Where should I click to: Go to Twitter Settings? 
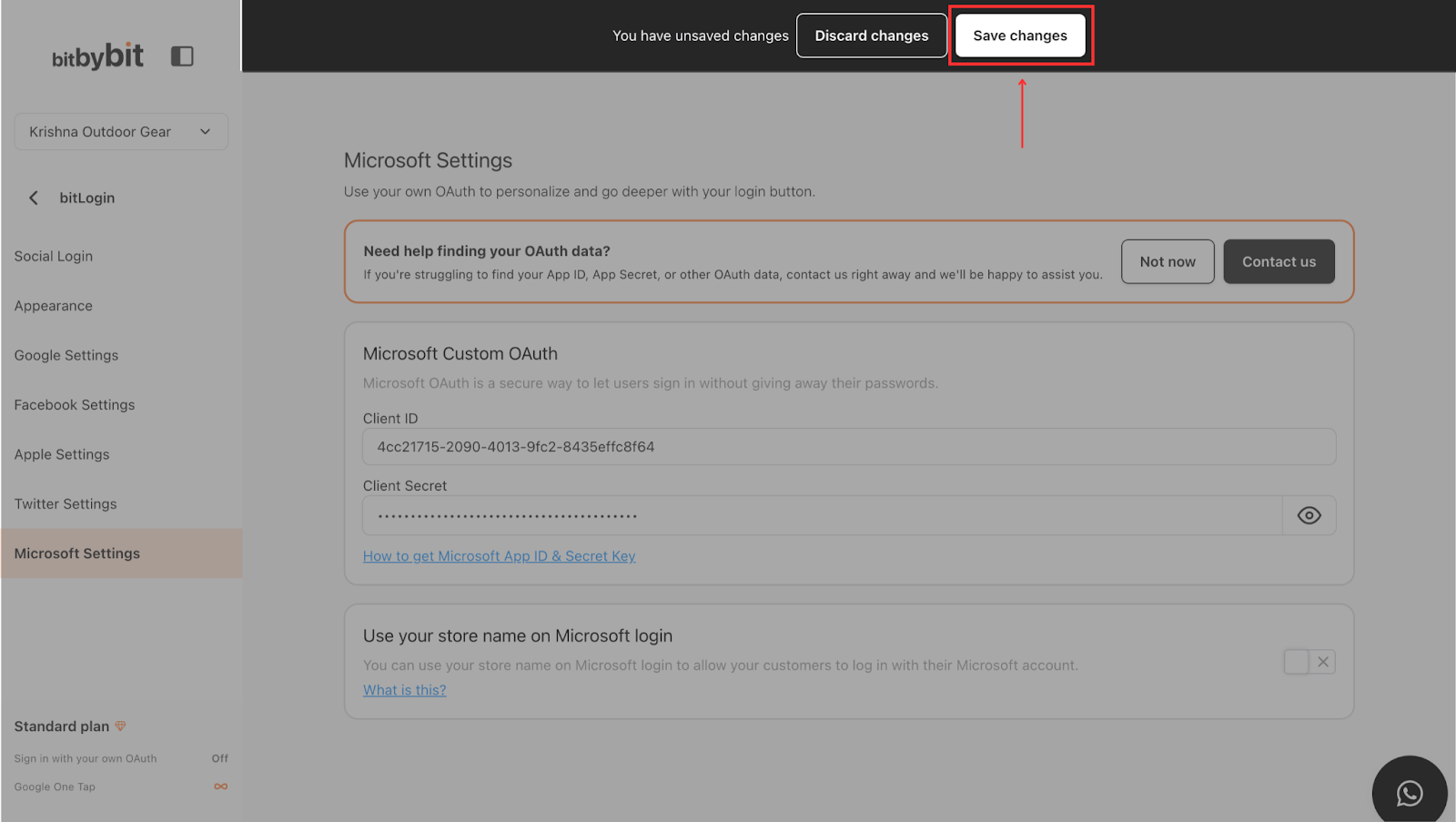[66, 504]
